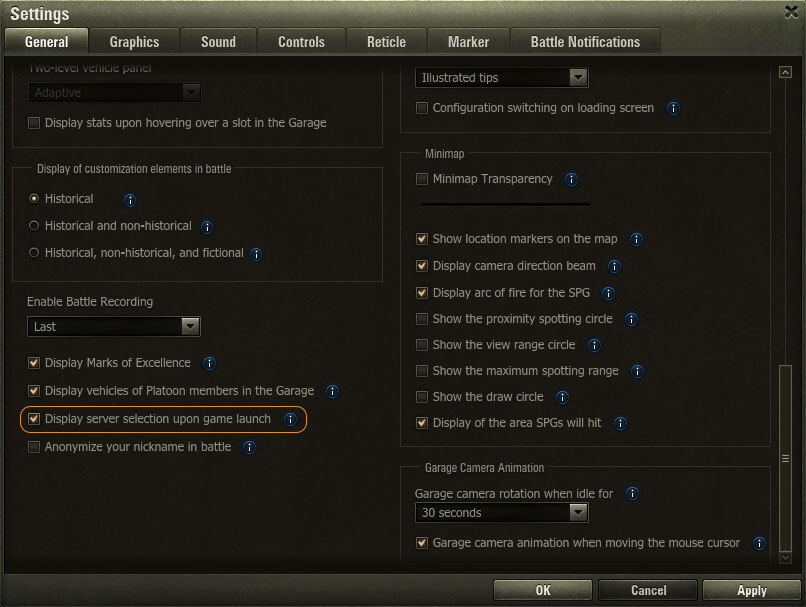
Task: Click info icon beside Display camera direction beam
Action: coord(615,267)
